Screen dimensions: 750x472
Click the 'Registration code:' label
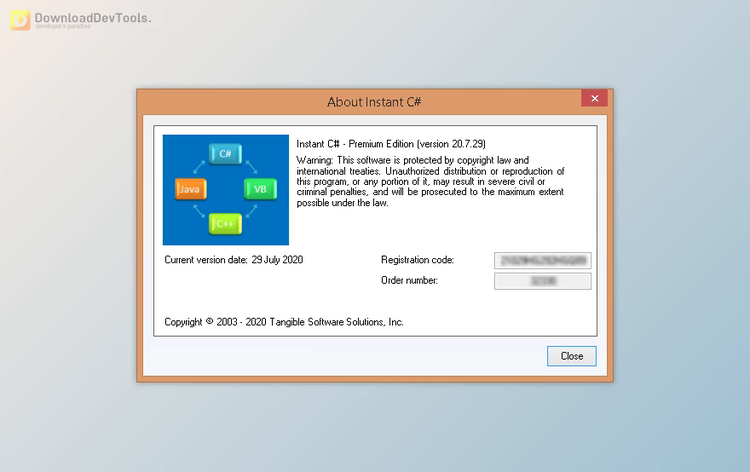coord(417,260)
